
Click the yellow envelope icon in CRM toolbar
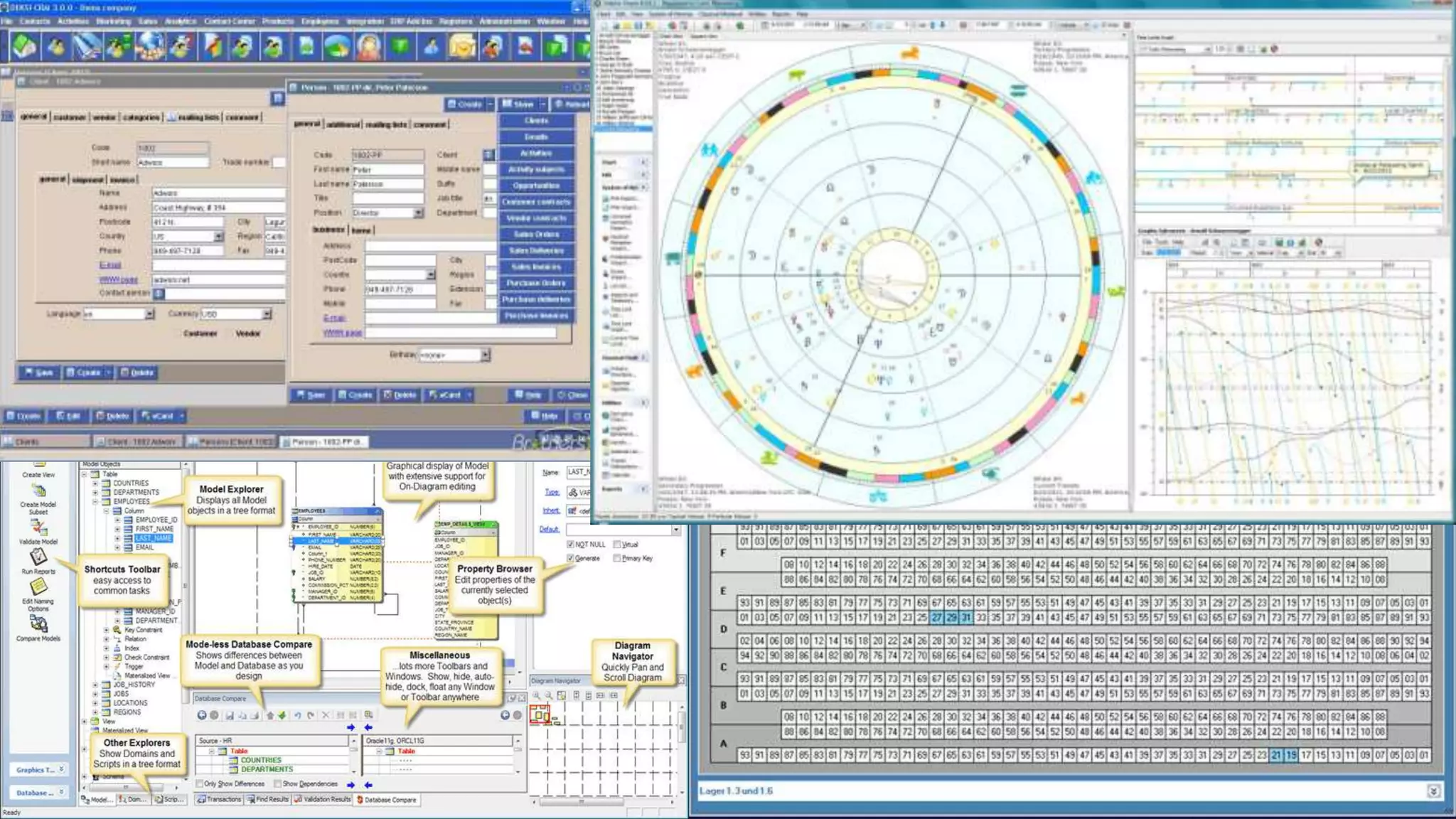click(462, 47)
